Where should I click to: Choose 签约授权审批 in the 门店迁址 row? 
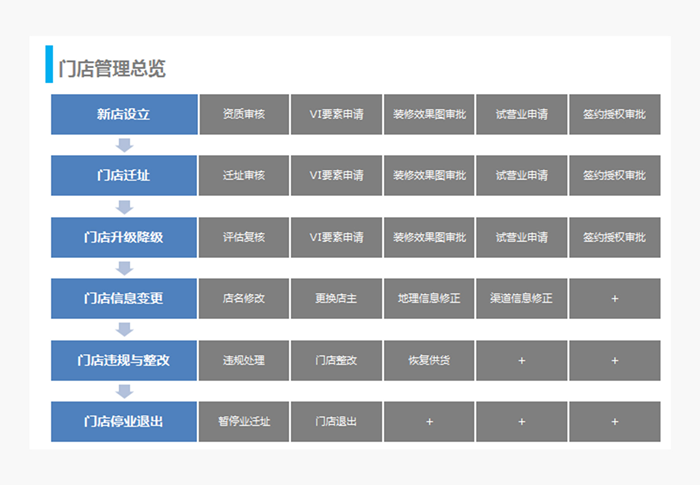point(615,176)
